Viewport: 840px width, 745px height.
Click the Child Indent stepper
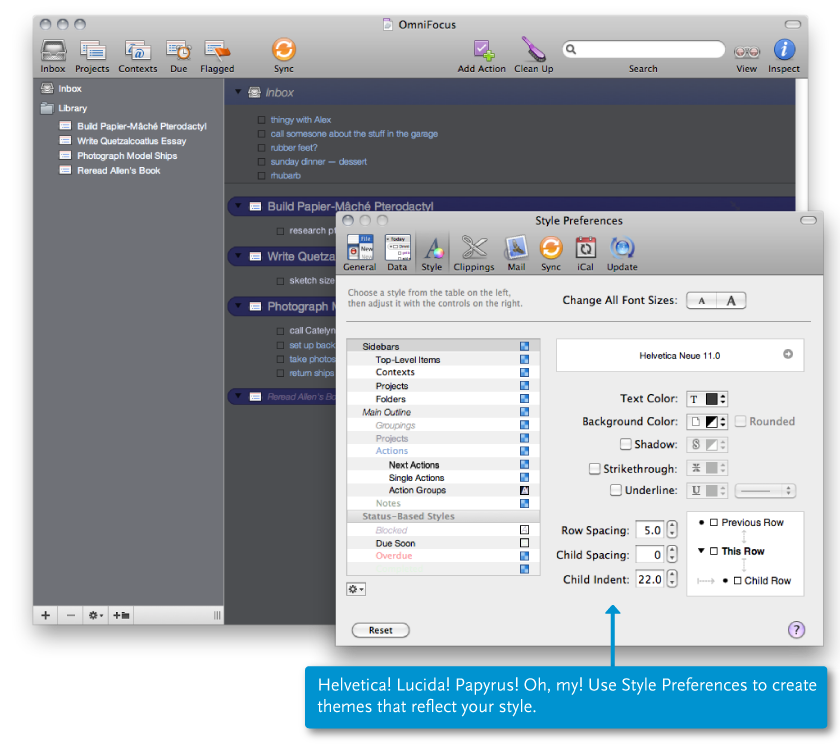coord(672,578)
